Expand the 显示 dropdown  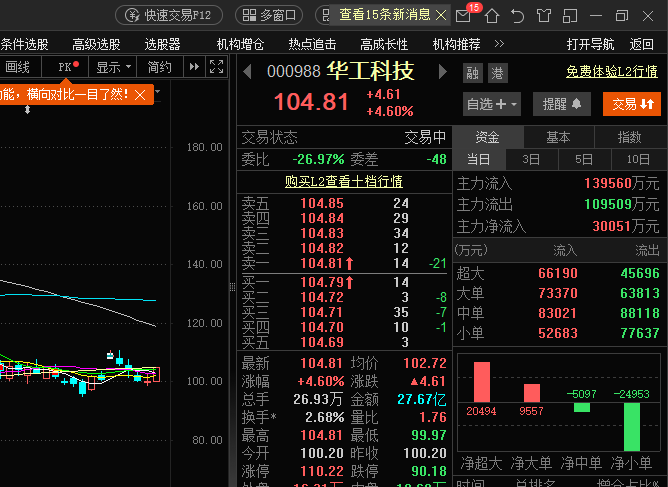[x=113, y=67]
